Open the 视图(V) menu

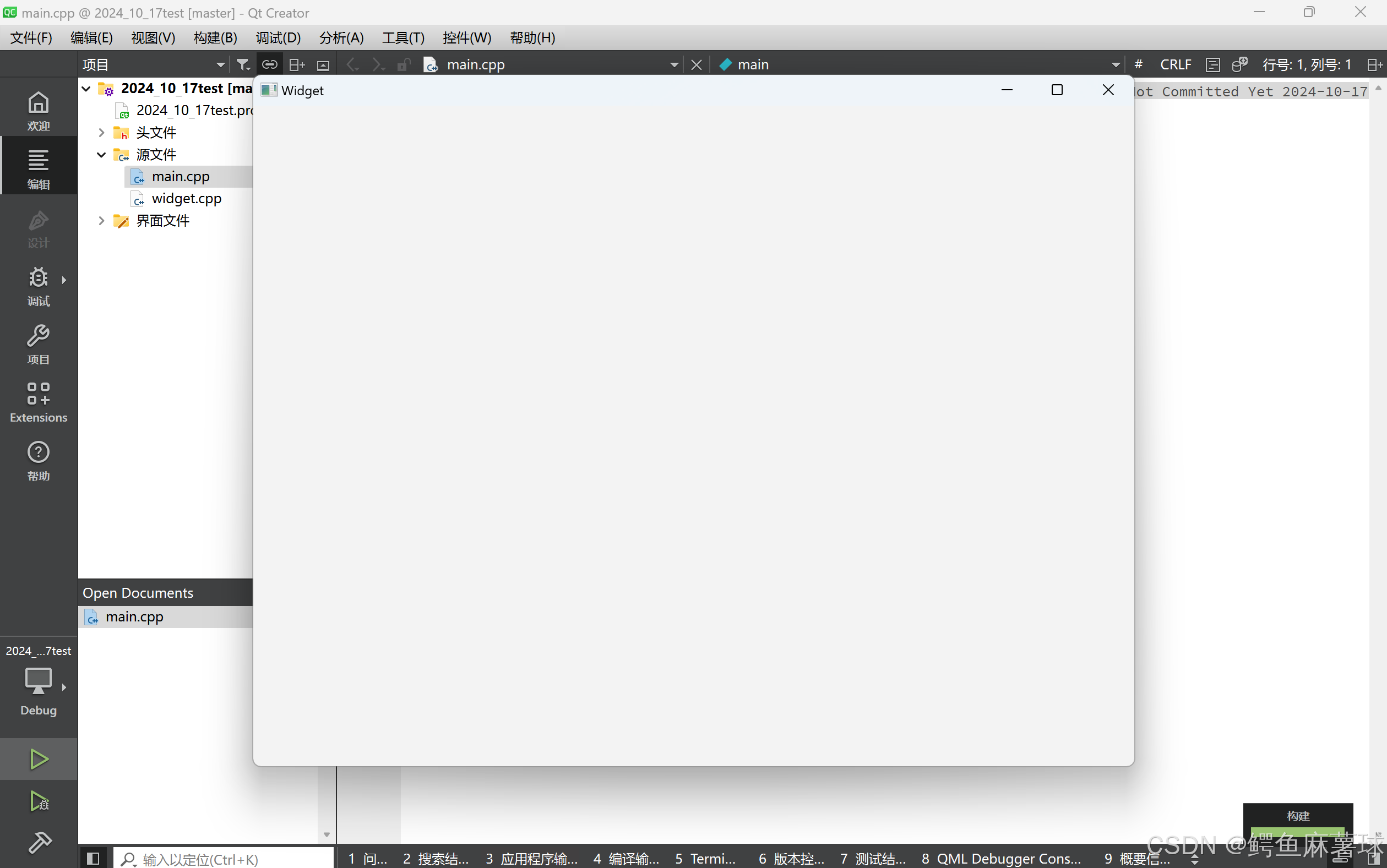point(153,38)
